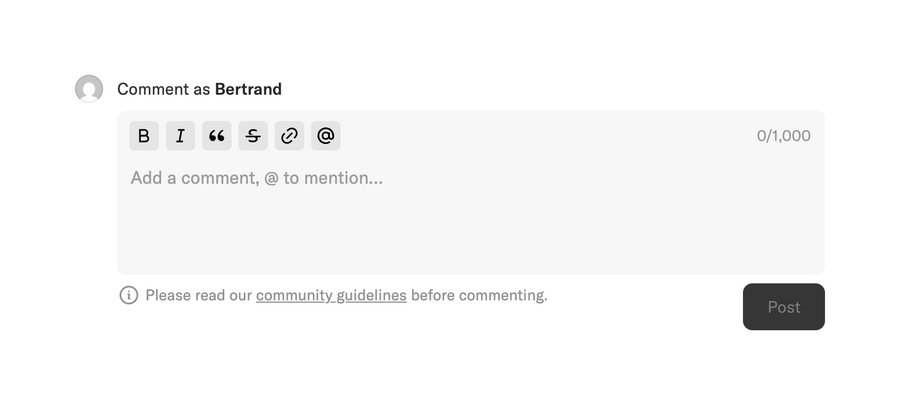Viewport: 900px width, 405px height.
Task: Apply strikethrough formatting
Action: pos(253,136)
